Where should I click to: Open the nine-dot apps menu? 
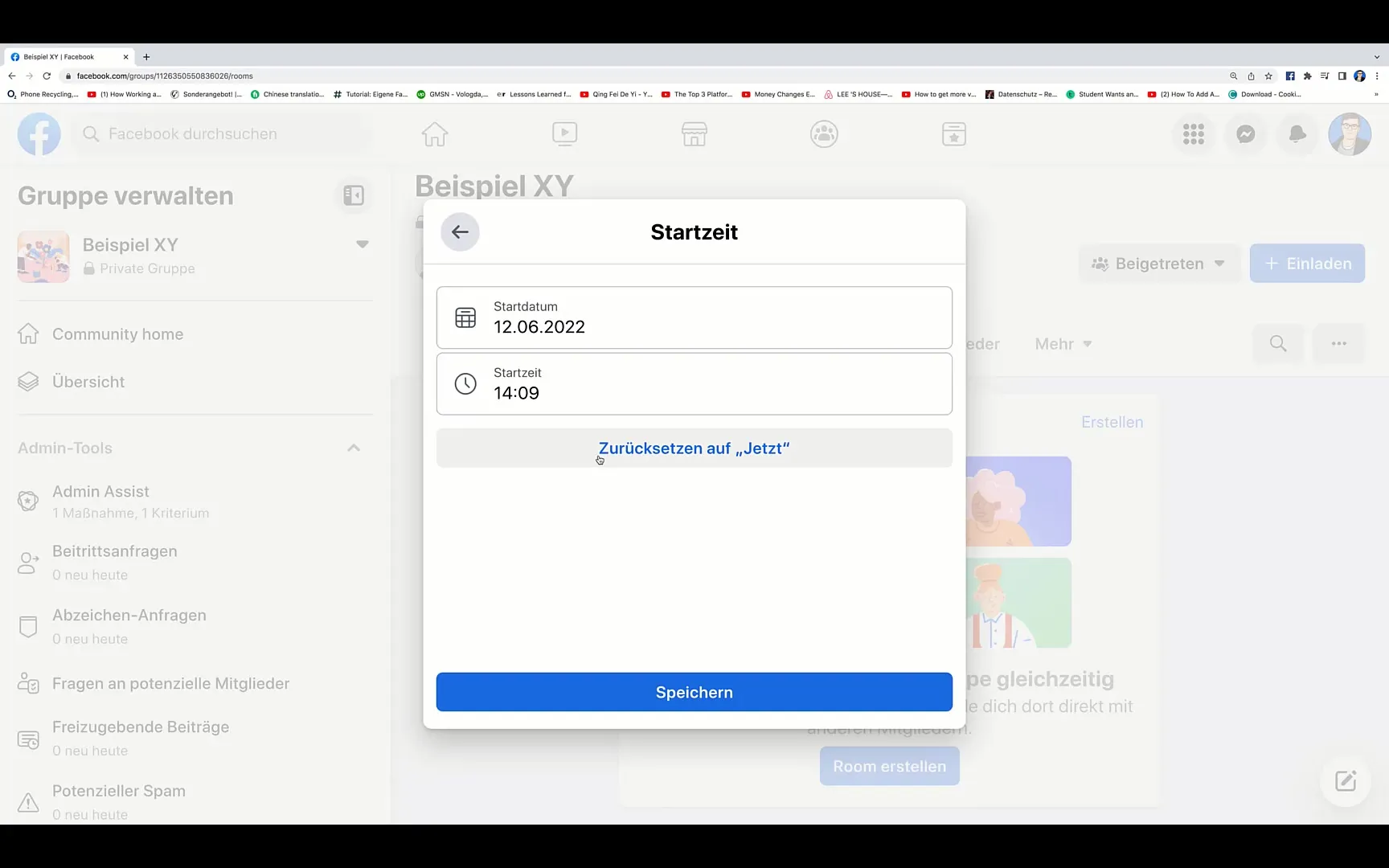pos(1194,134)
